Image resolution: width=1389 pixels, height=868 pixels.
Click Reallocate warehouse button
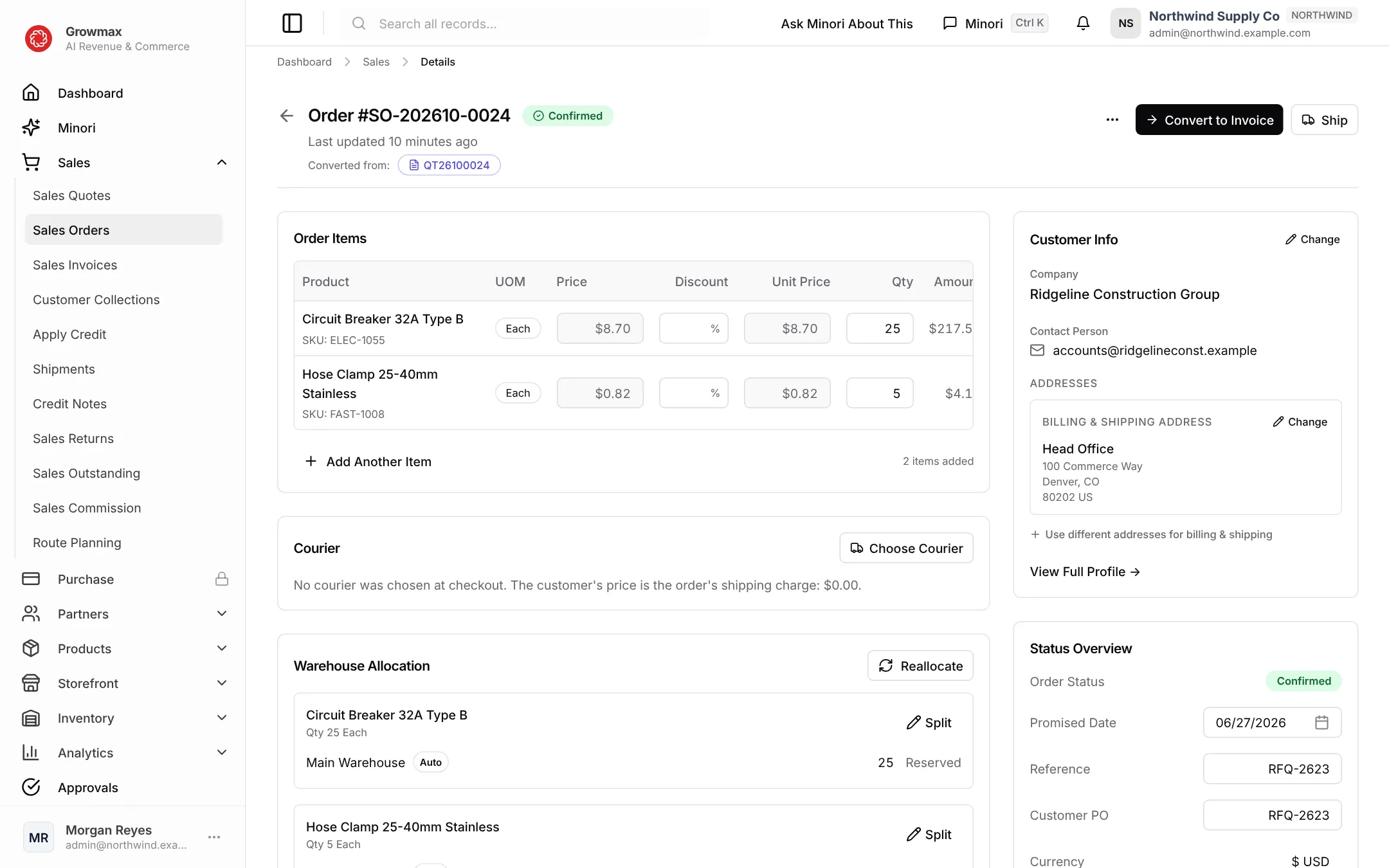click(920, 665)
